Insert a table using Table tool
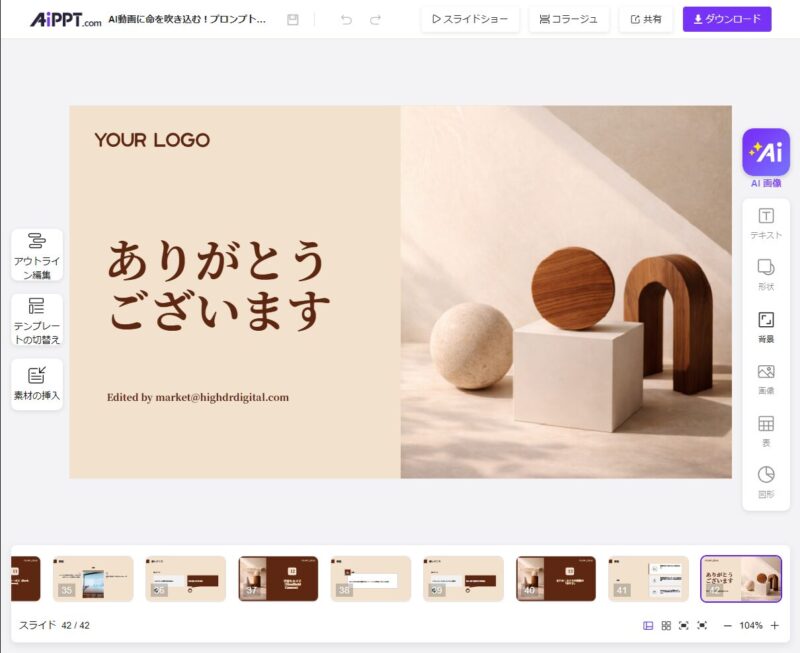800x653 pixels. 766,429
